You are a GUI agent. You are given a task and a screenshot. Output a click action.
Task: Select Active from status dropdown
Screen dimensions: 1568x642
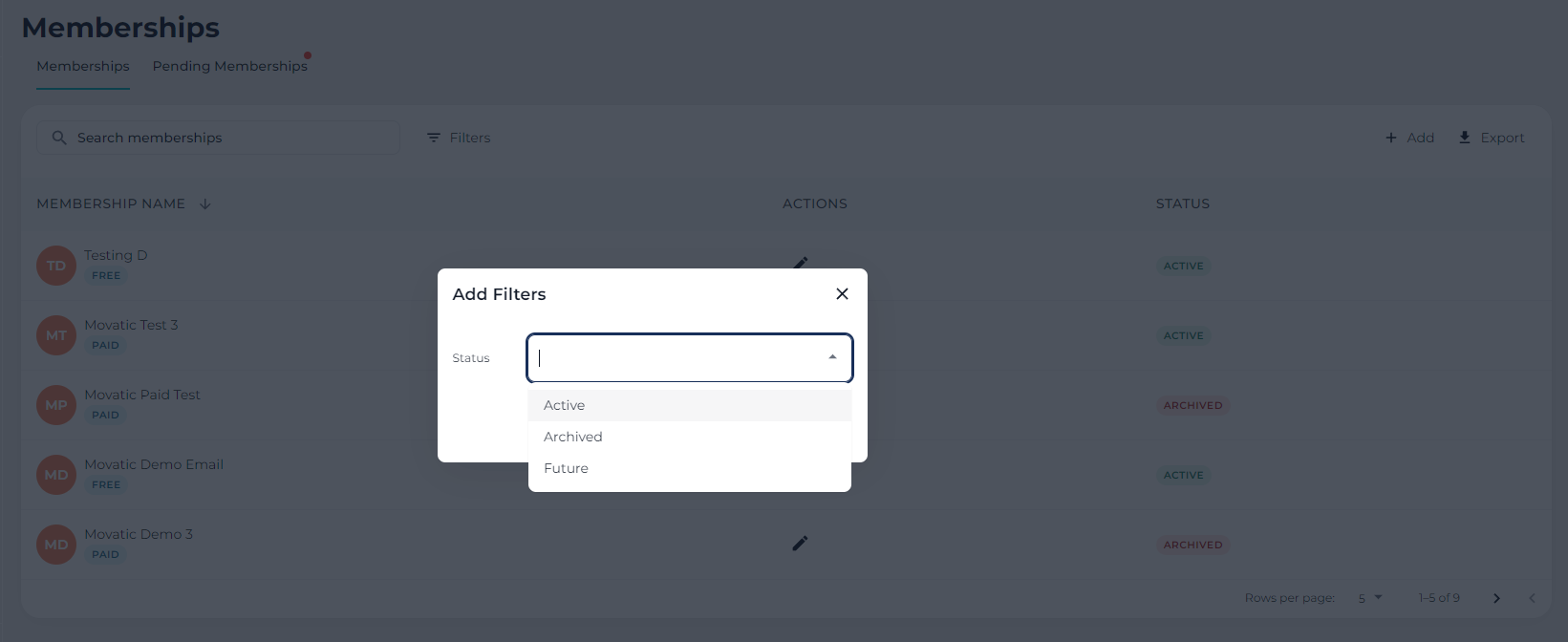[565, 405]
